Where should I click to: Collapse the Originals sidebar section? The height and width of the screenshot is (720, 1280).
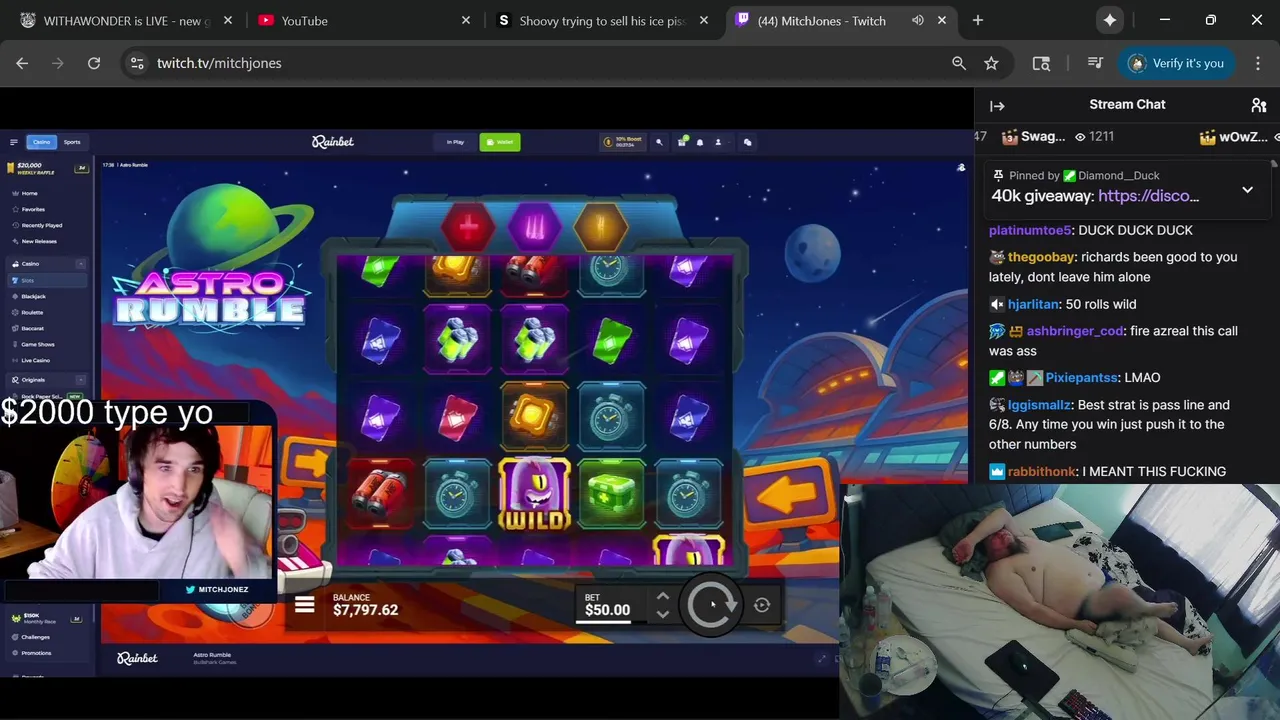[81, 380]
